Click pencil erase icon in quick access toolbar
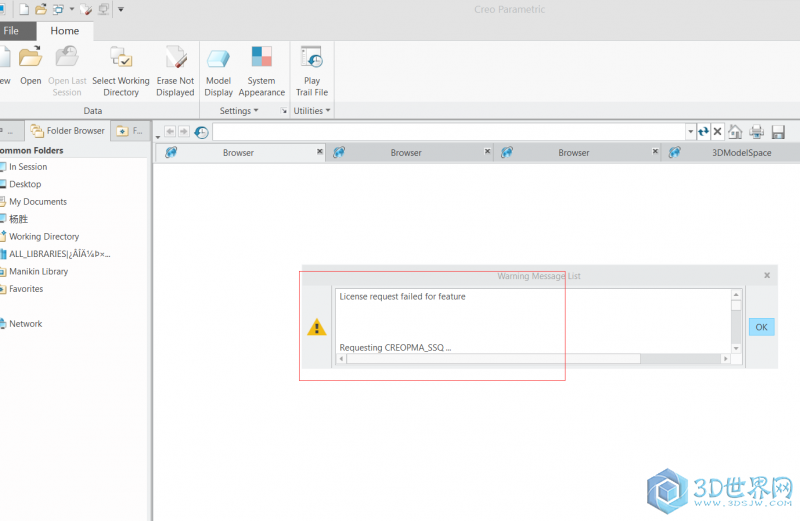The image size is (800, 521). 86,9
